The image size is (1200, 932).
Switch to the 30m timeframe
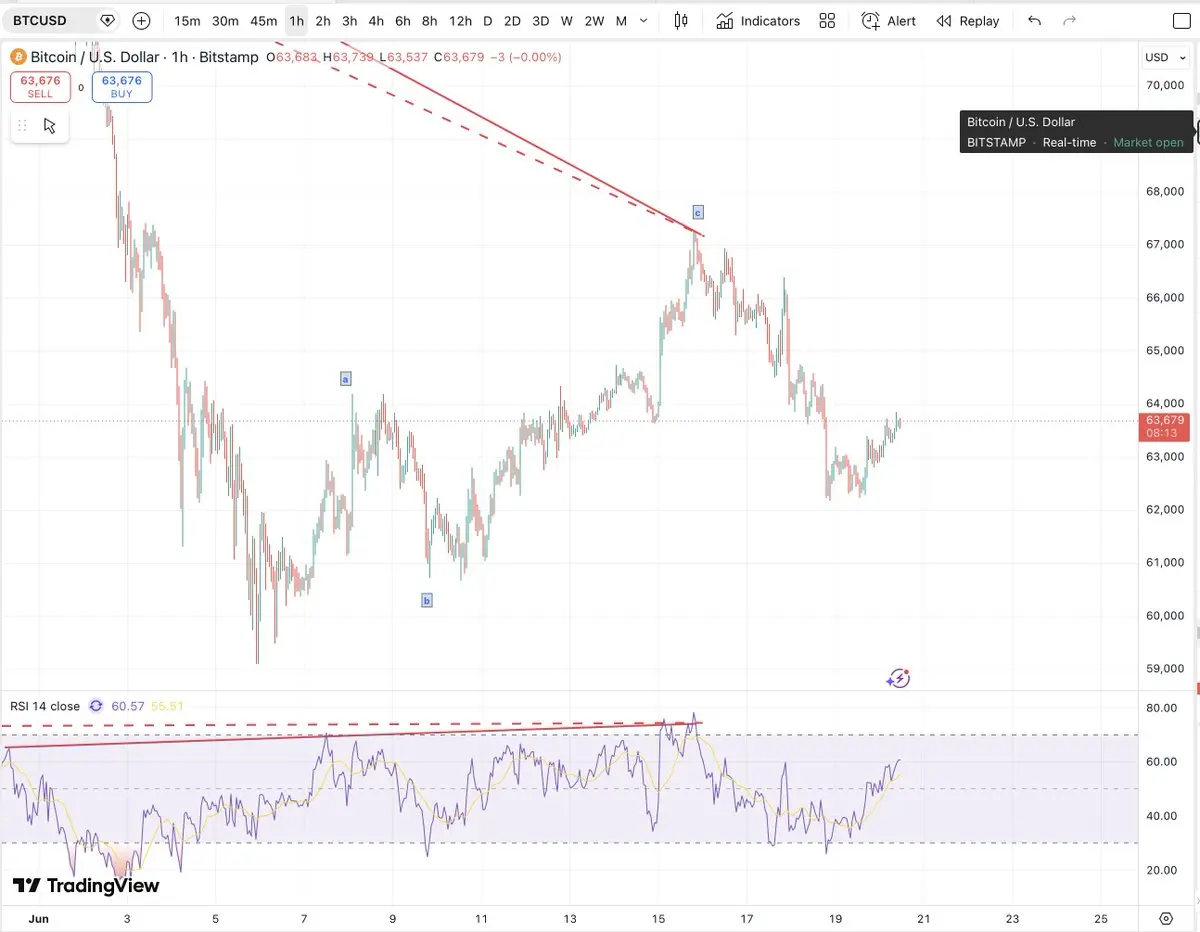(225, 21)
